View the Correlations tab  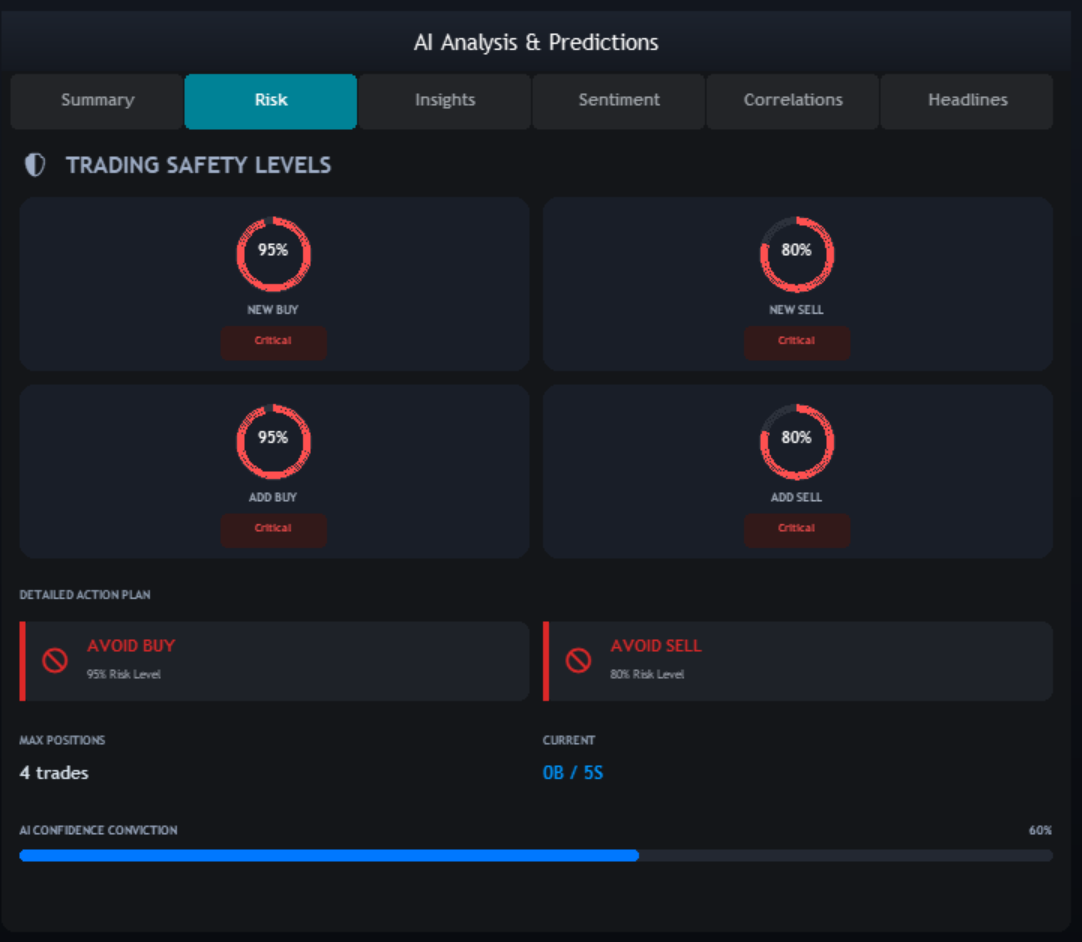click(x=793, y=101)
